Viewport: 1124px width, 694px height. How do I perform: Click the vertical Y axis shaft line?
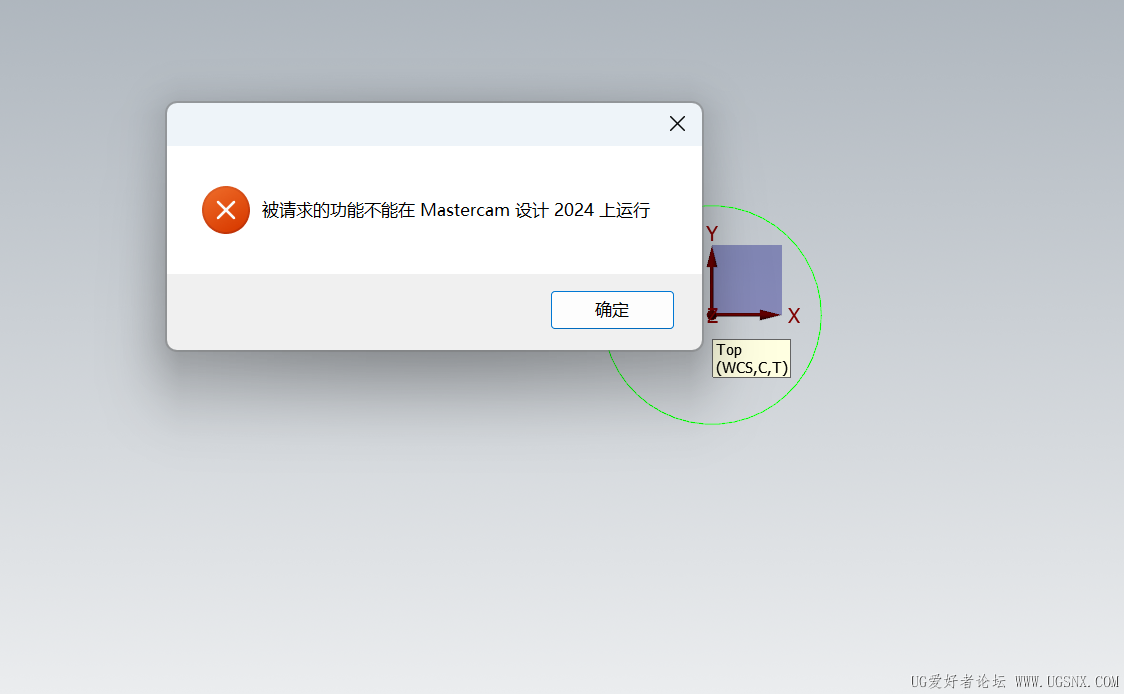[712, 289]
